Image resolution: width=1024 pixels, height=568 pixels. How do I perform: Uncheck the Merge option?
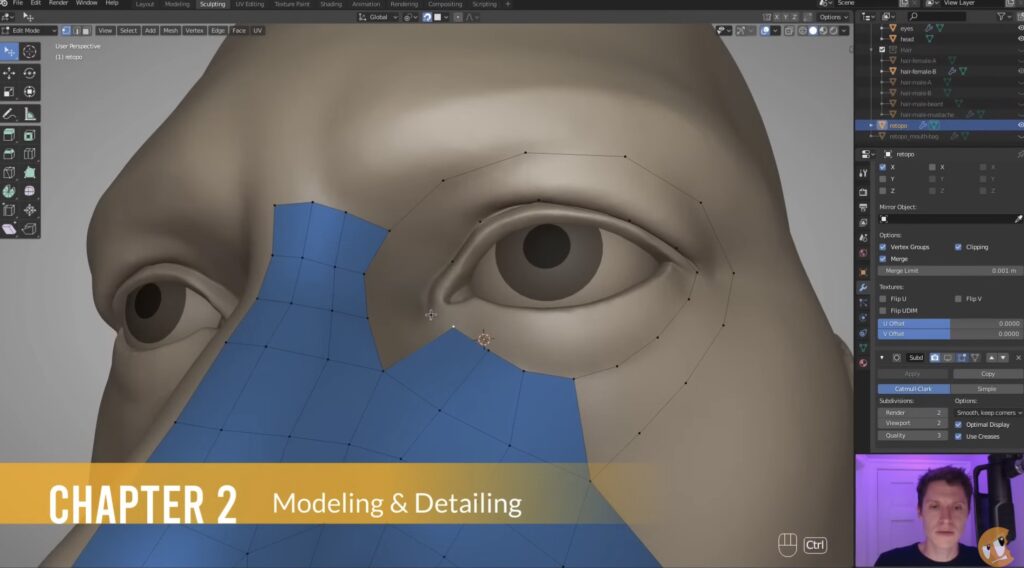click(x=883, y=259)
